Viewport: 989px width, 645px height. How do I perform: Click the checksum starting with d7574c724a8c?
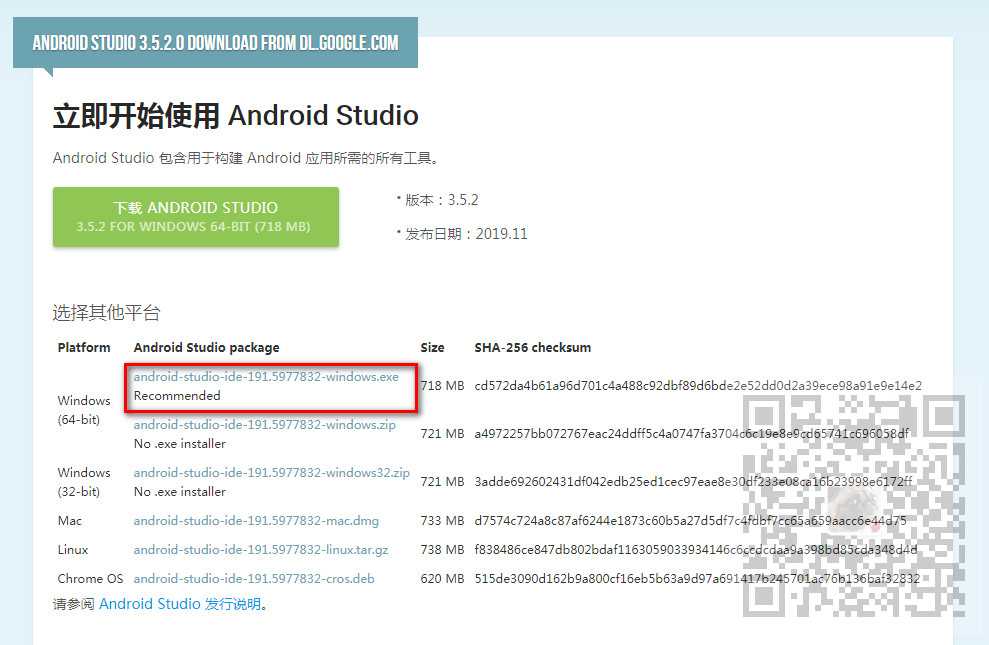[x=691, y=521]
